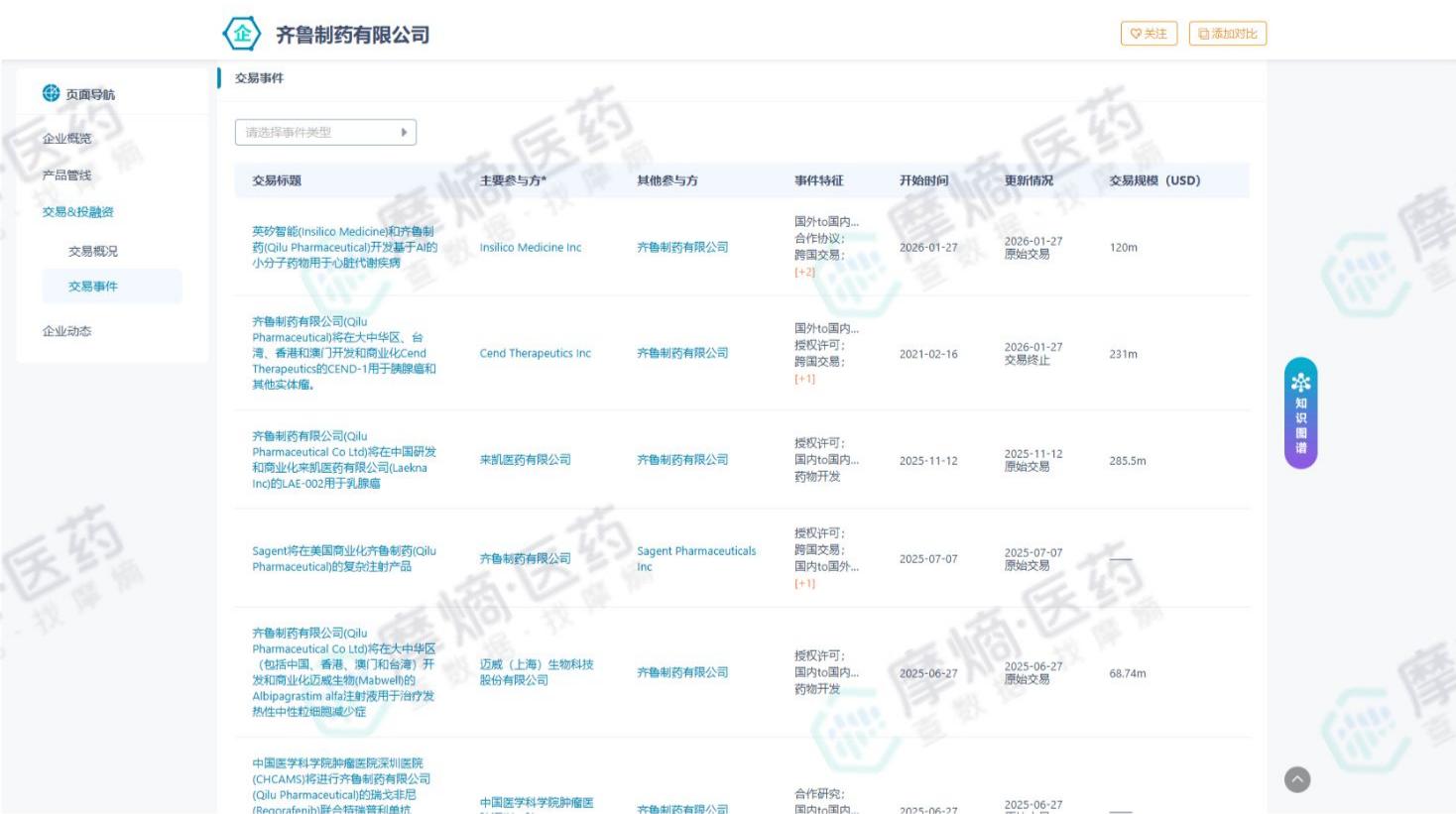The image size is (1456, 814).
Task: Click the 120m deal size value
Action: click(x=1124, y=248)
